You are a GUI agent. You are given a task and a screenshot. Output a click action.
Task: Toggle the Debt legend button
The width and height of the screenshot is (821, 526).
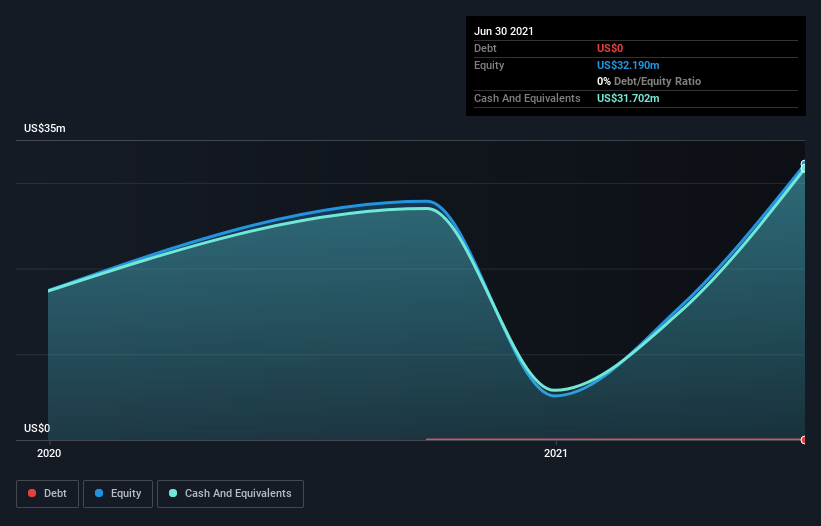pyautogui.click(x=47, y=494)
